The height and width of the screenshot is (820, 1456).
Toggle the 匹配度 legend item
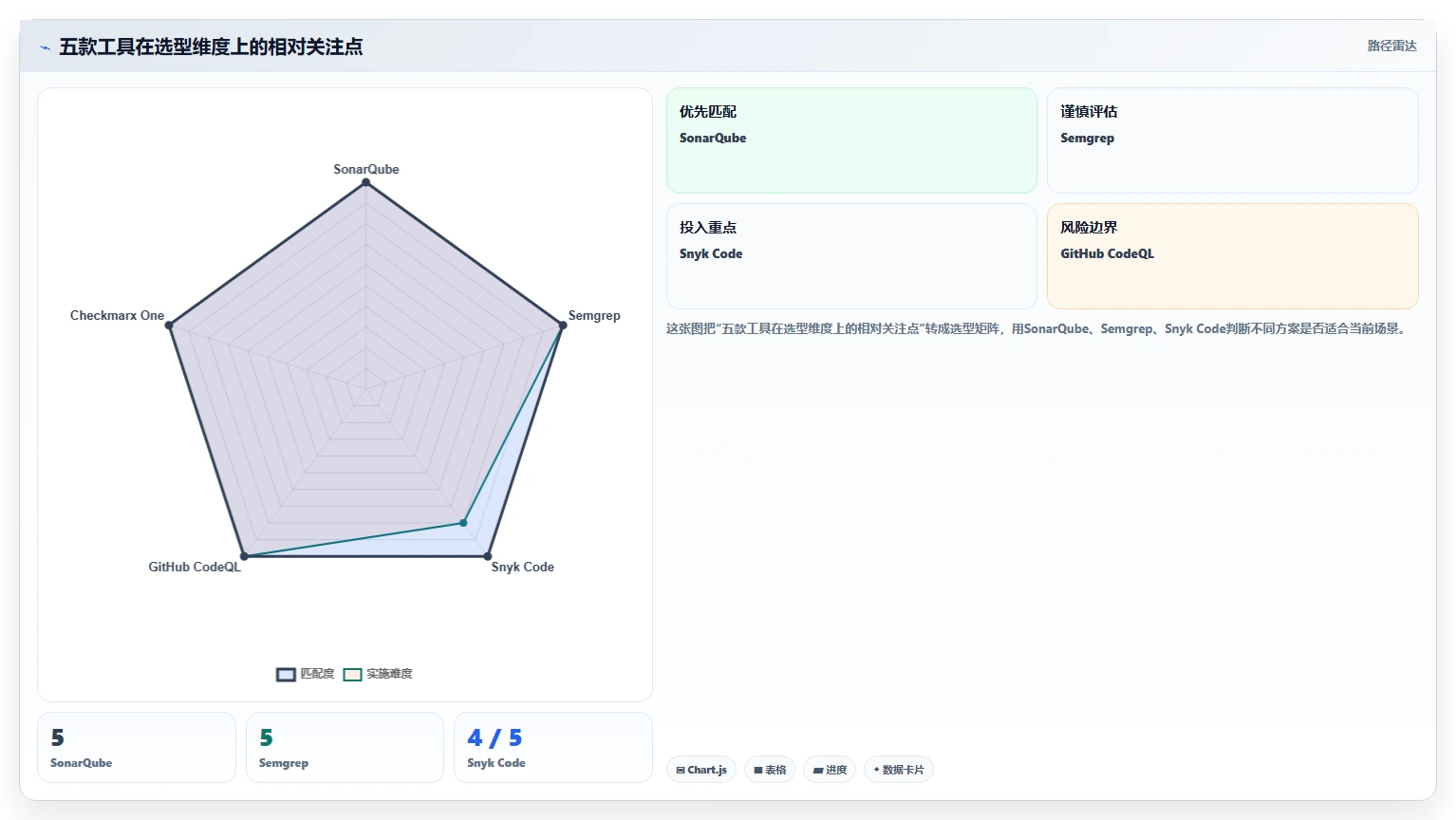click(306, 674)
